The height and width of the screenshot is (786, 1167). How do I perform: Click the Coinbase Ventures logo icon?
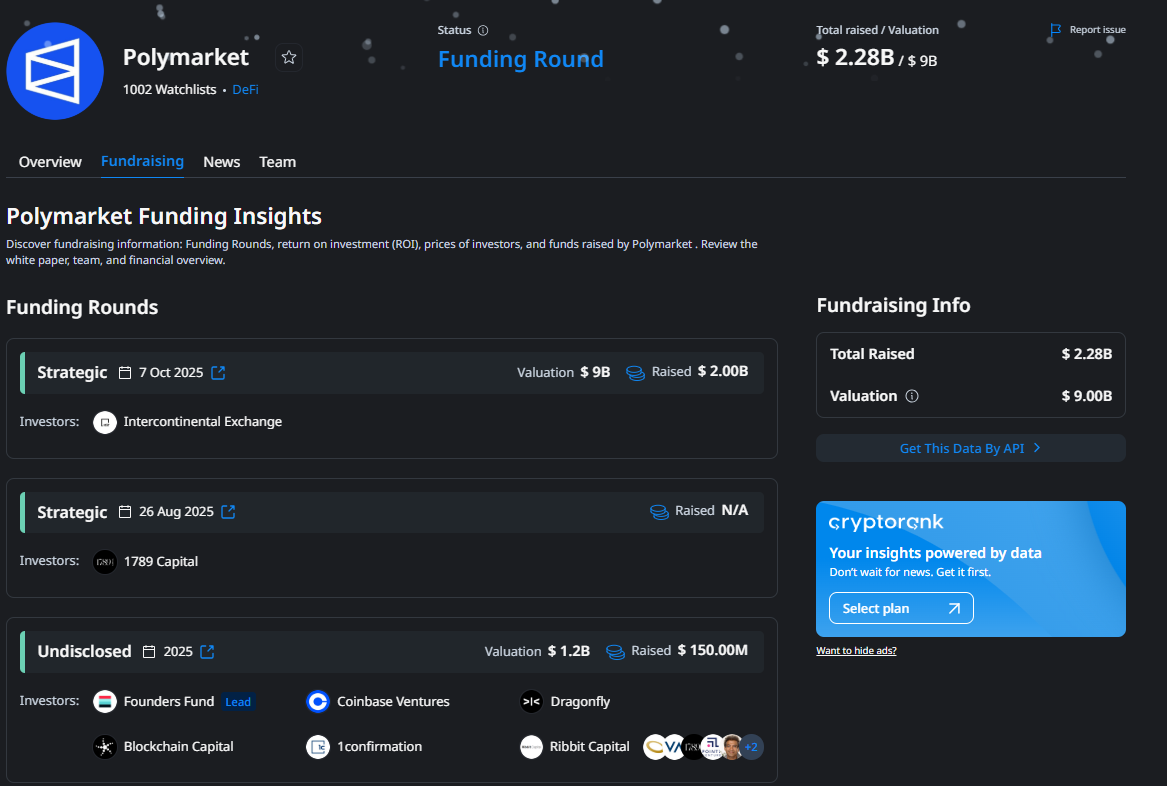tap(318, 702)
